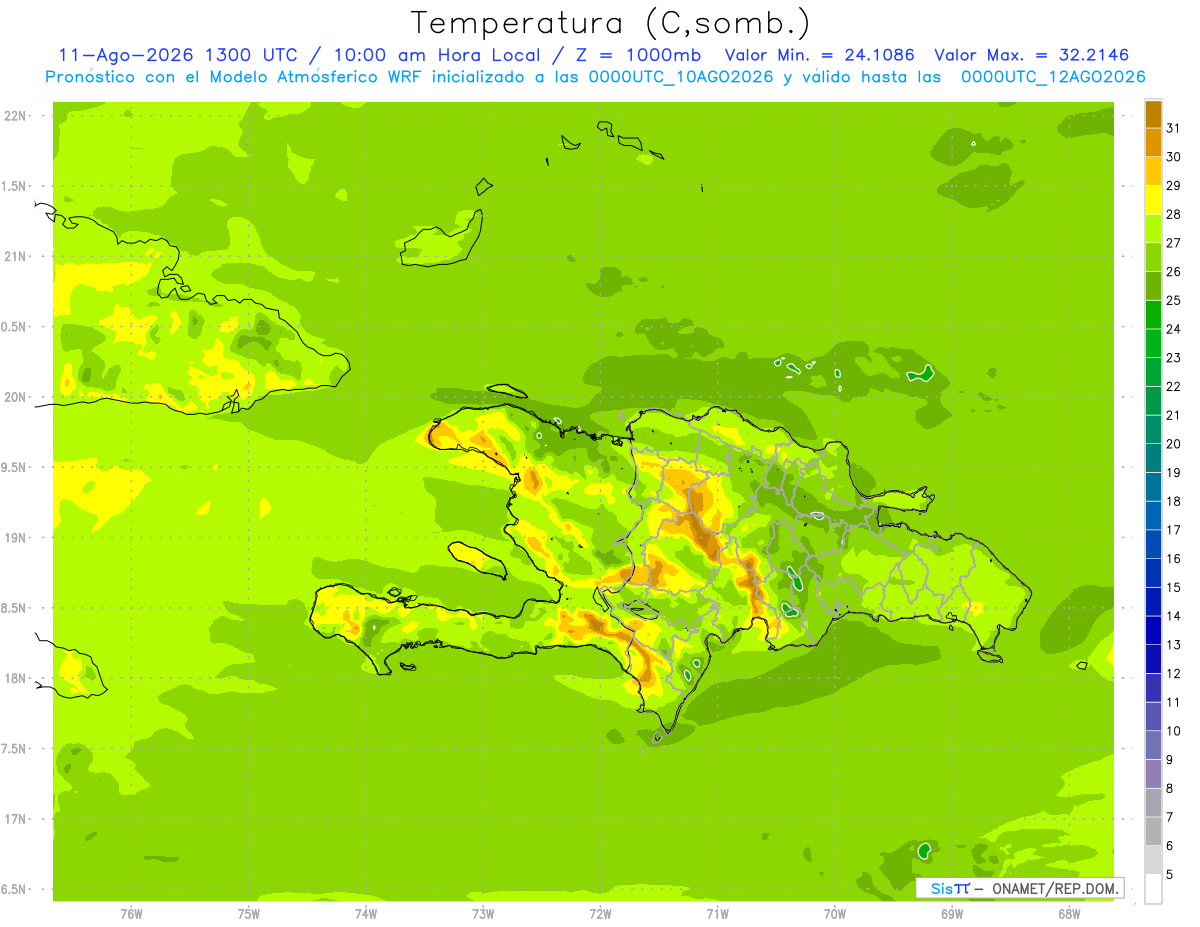Click the latitude label "22N"
This screenshot has width=1200, height=927.
tap(15, 116)
